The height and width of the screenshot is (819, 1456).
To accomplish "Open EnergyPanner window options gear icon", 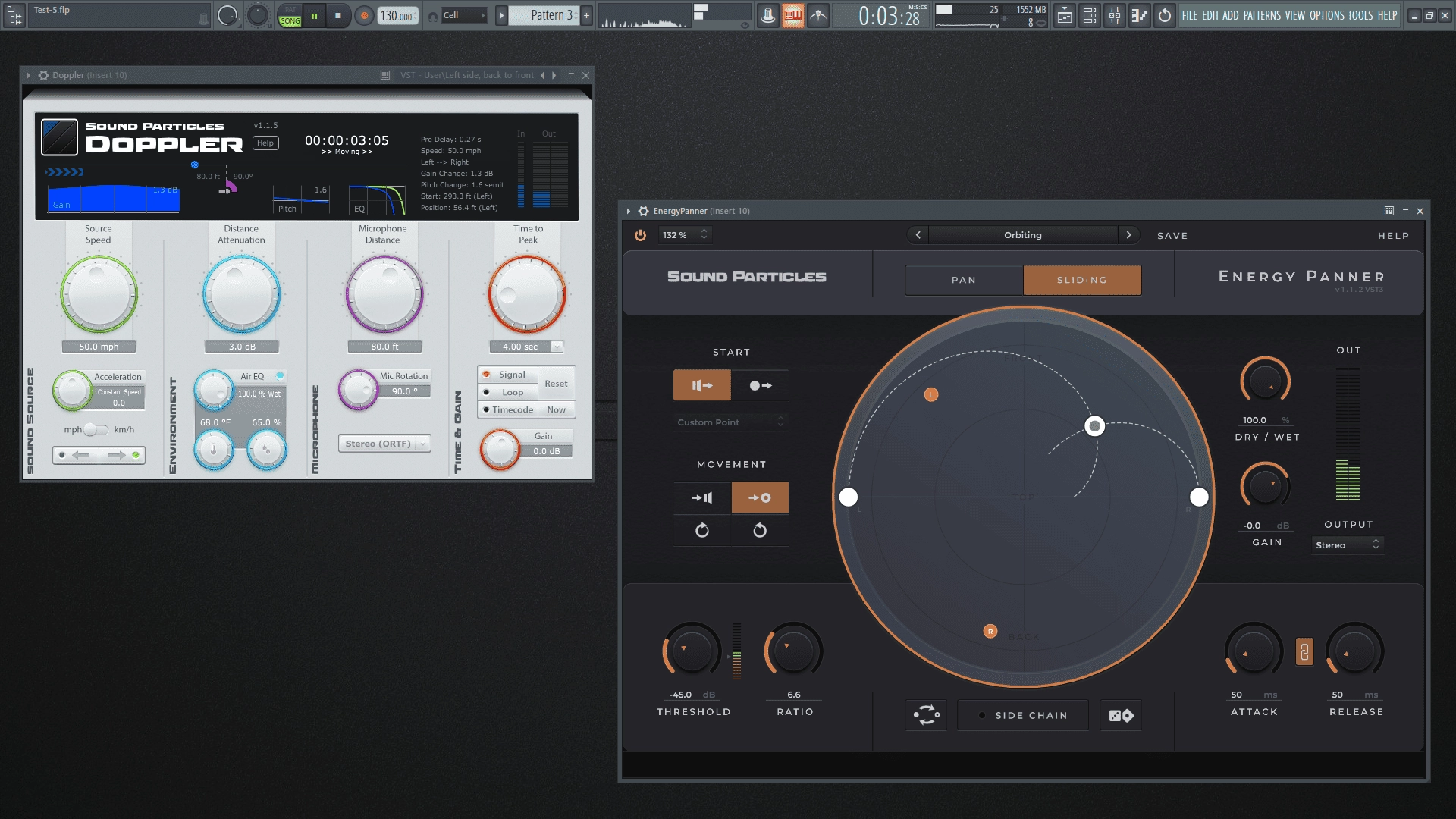I will tap(644, 211).
